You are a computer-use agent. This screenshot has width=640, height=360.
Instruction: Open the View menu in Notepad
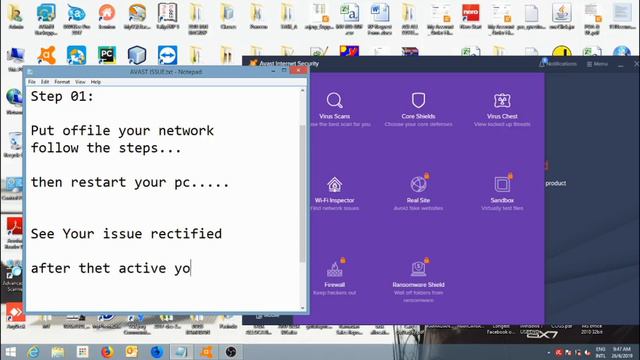[x=80, y=82]
